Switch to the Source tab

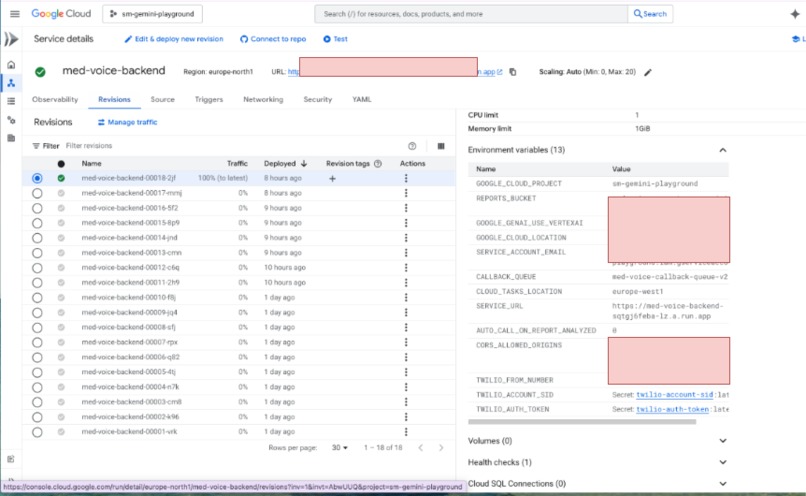[162, 99]
